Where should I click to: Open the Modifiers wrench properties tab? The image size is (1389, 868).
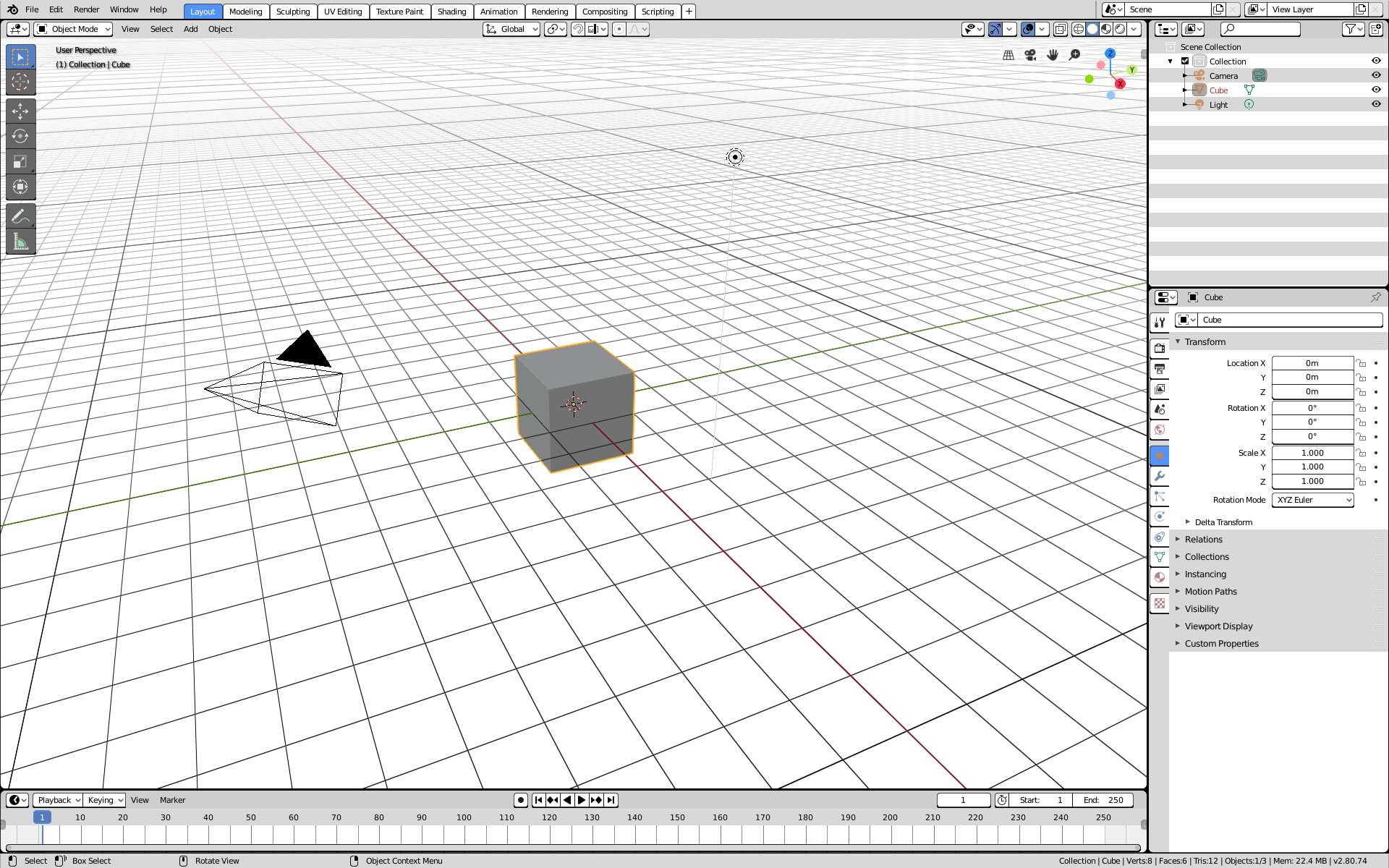tap(1160, 476)
